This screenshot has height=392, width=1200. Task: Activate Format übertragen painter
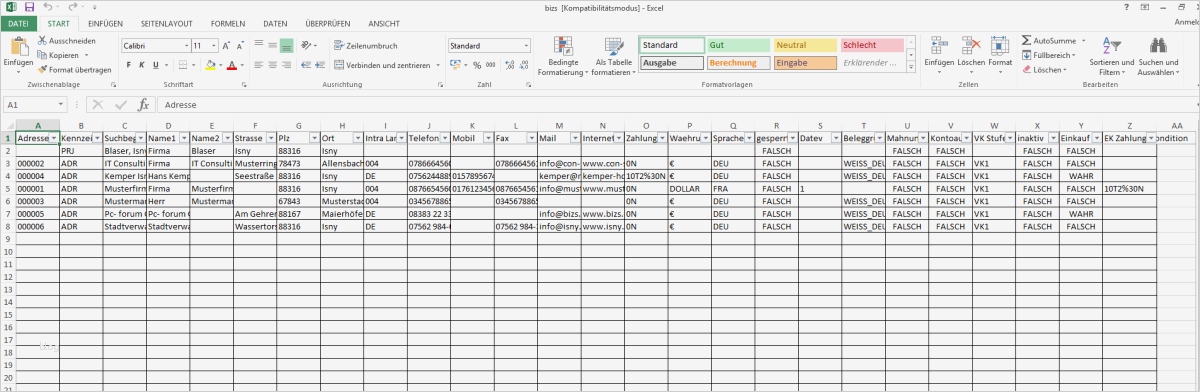[x=74, y=70]
